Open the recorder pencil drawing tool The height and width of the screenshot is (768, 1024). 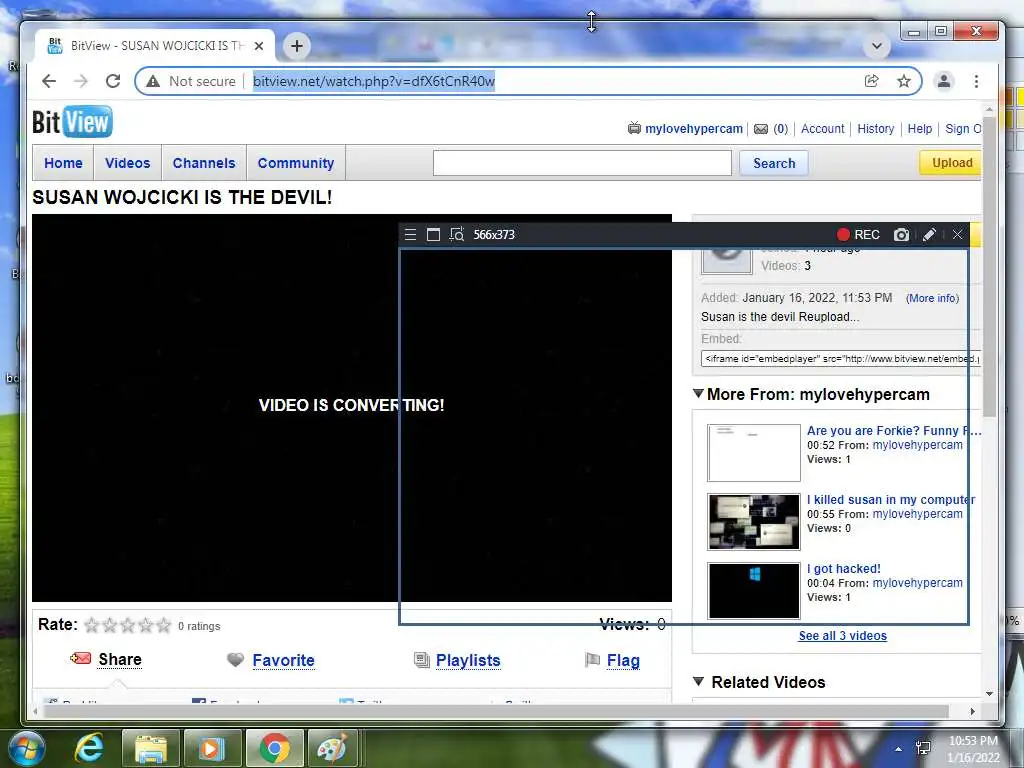pyautogui.click(x=929, y=234)
